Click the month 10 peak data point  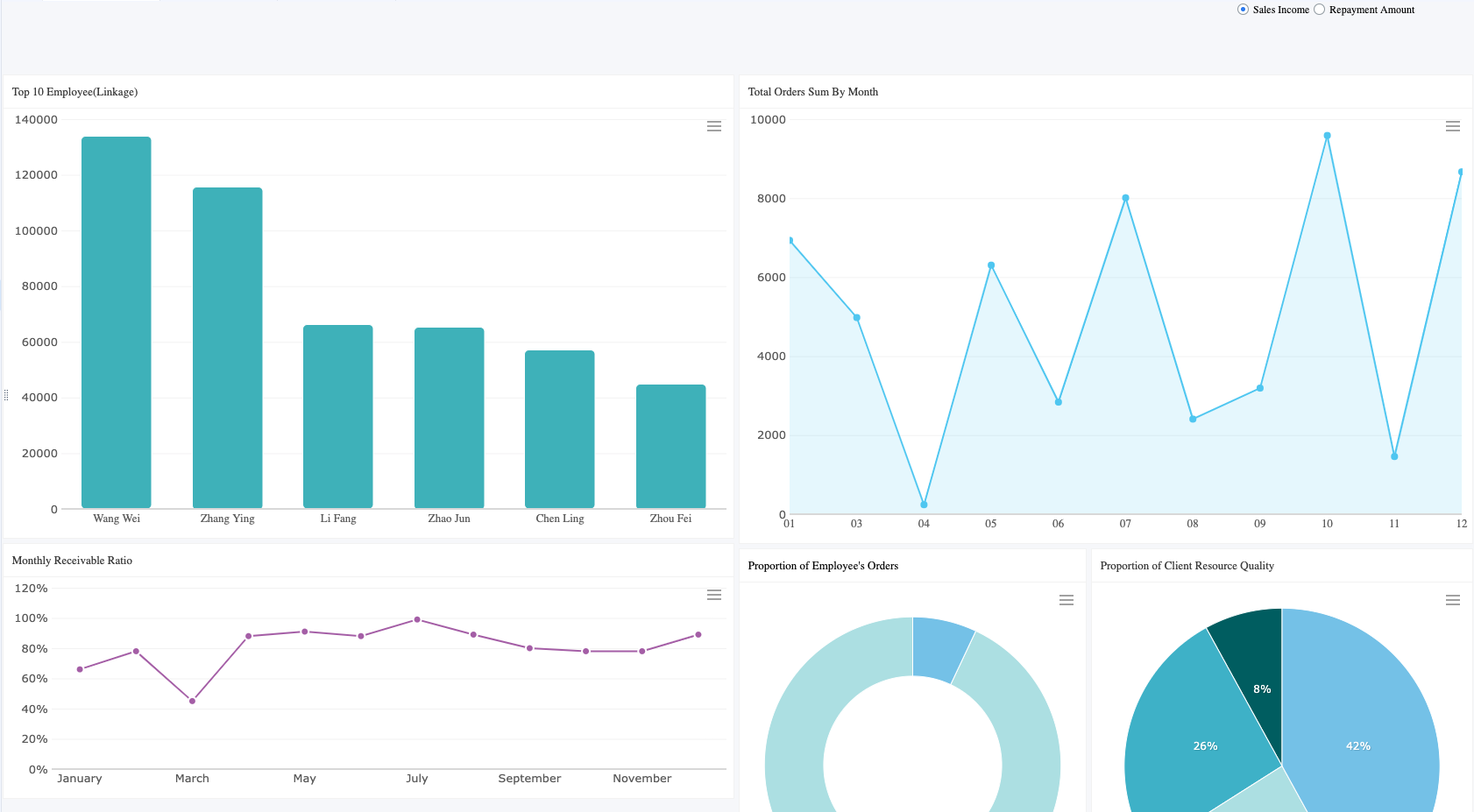point(1327,136)
